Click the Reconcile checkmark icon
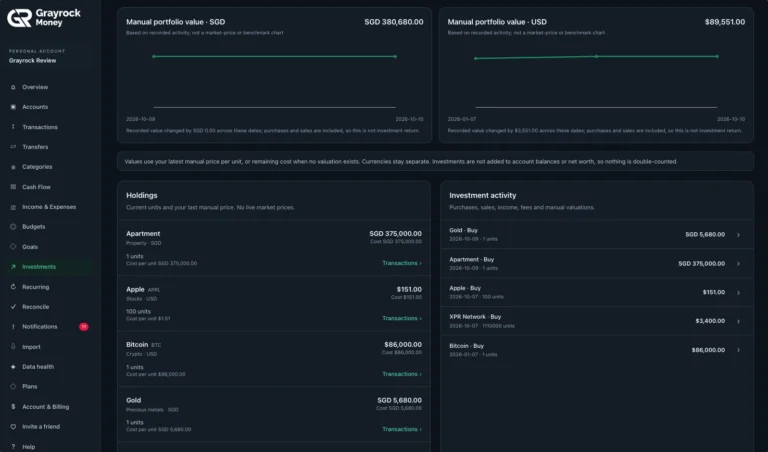768x452 pixels. (x=13, y=307)
